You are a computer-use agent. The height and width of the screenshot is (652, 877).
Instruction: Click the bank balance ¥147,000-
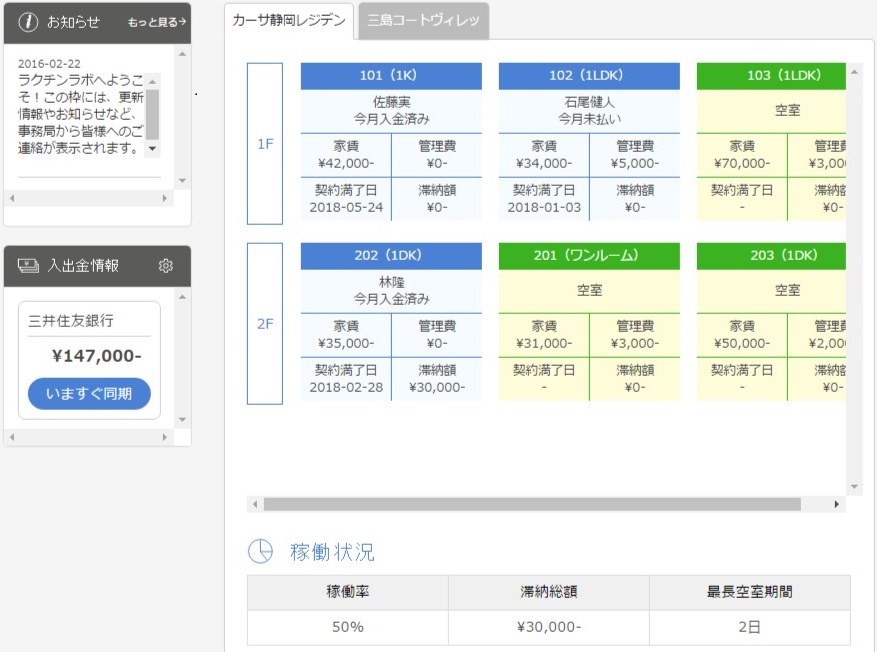96,356
